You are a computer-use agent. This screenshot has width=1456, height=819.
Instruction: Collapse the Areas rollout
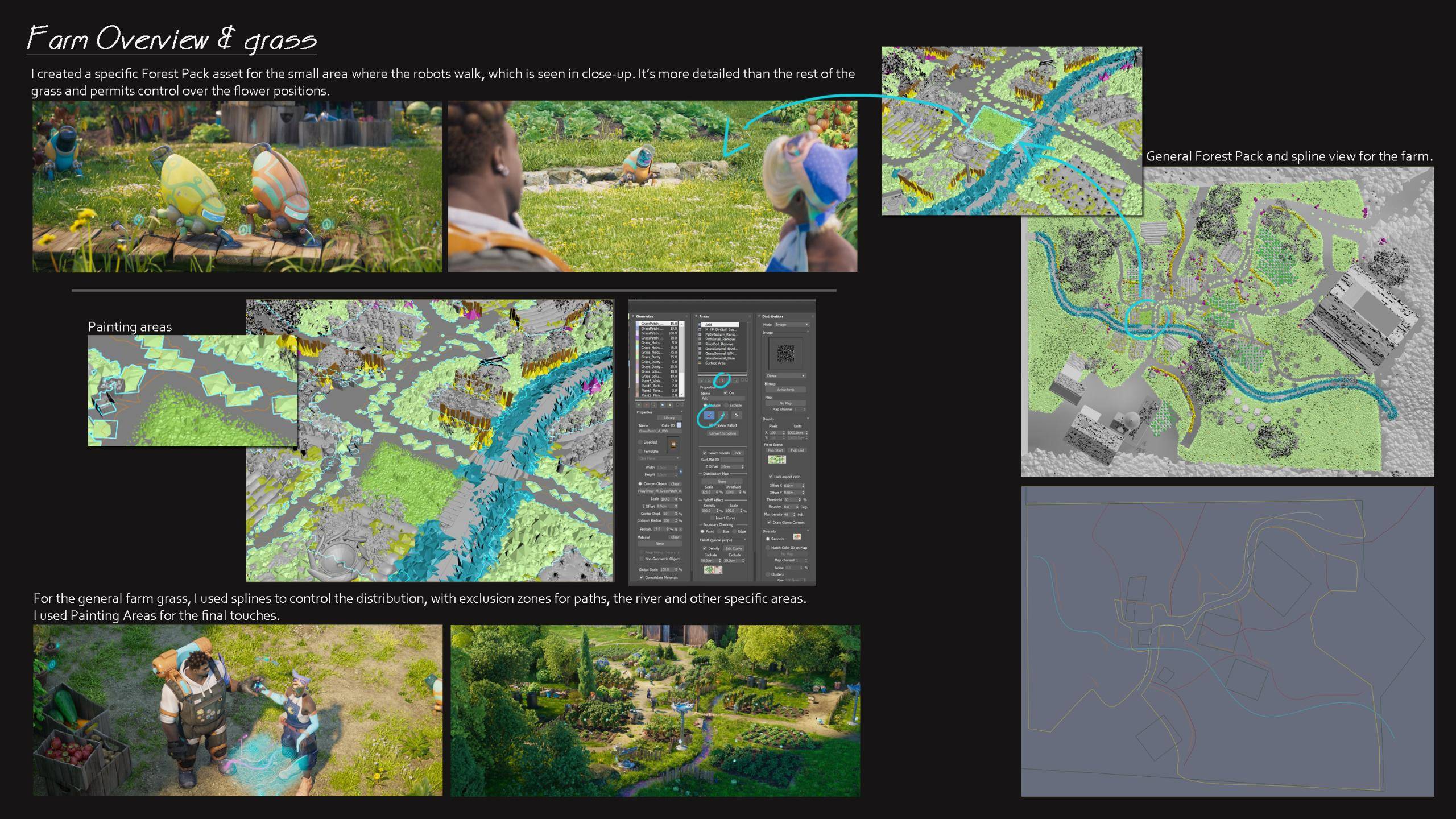[x=696, y=316]
